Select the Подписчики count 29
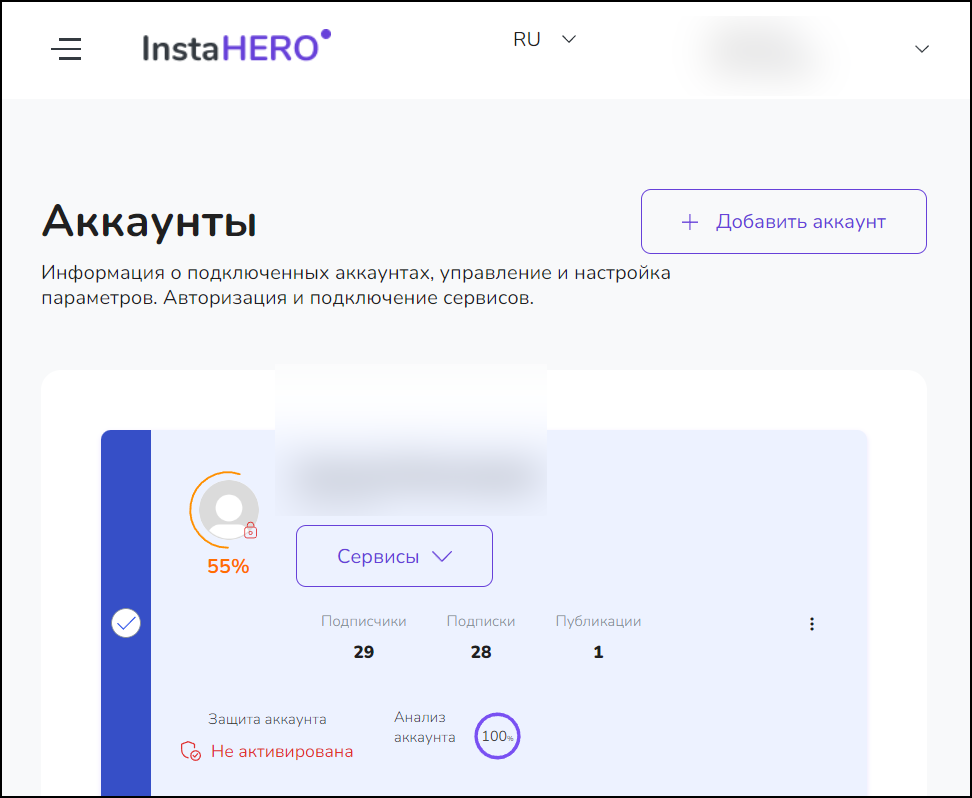The width and height of the screenshot is (972, 798). click(x=364, y=652)
